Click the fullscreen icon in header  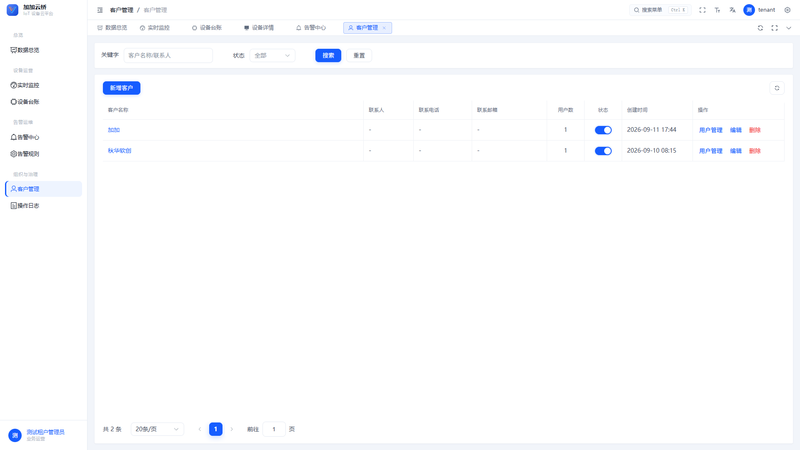click(x=702, y=10)
